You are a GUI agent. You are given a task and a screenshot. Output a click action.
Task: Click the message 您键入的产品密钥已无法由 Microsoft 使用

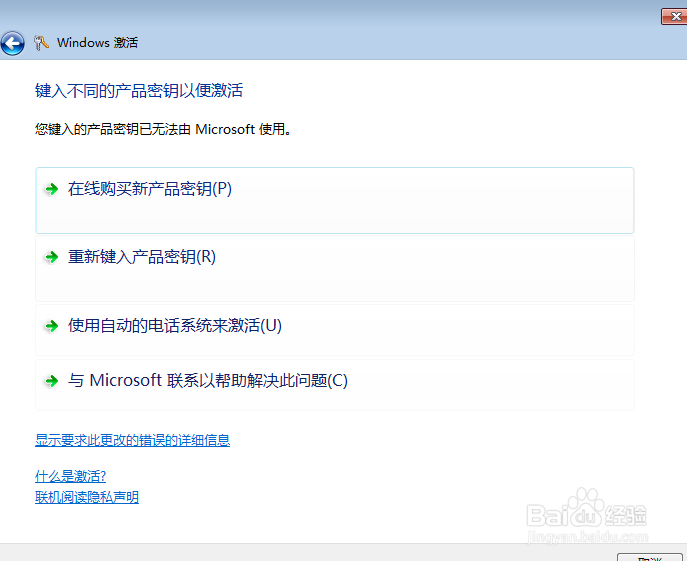tap(163, 129)
